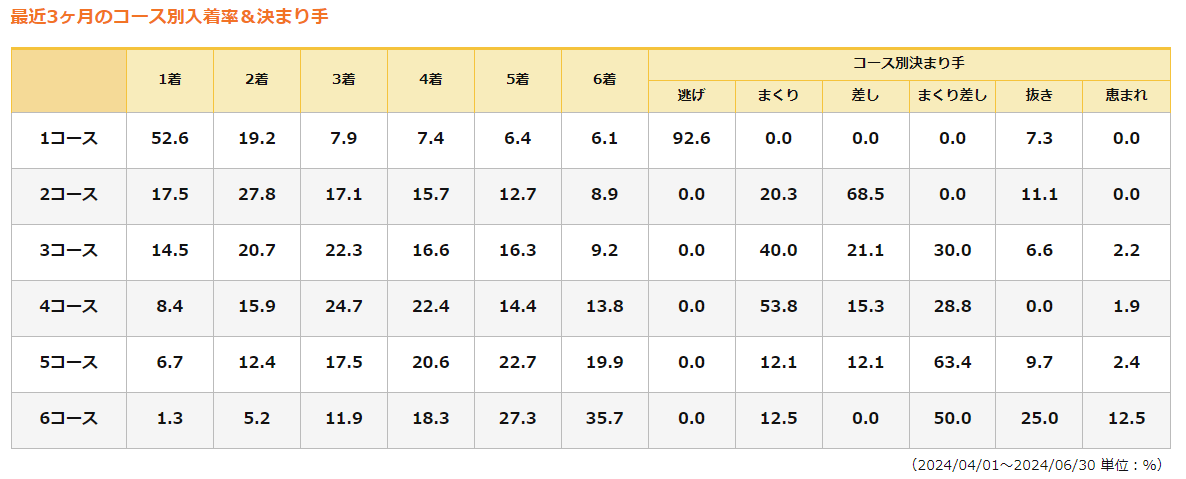
Task: Click the 恵まれ column header
Action: [x=1126, y=96]
